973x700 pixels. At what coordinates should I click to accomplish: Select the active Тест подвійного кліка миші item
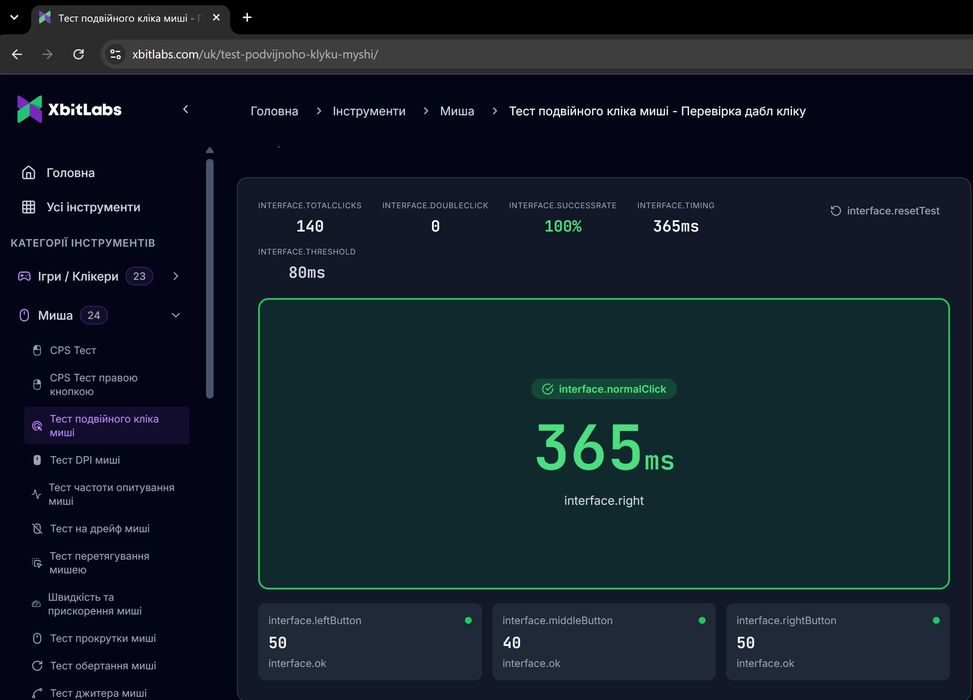tap(107, 426)
